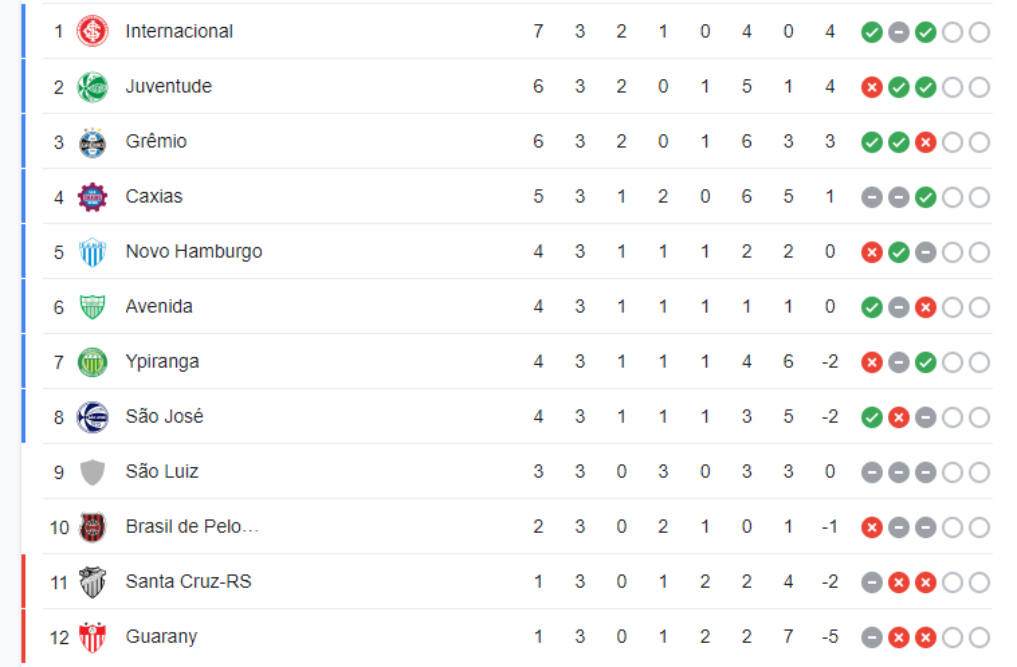Click the Santa Cruz-RS shield icon

click(x=92, y=581)
